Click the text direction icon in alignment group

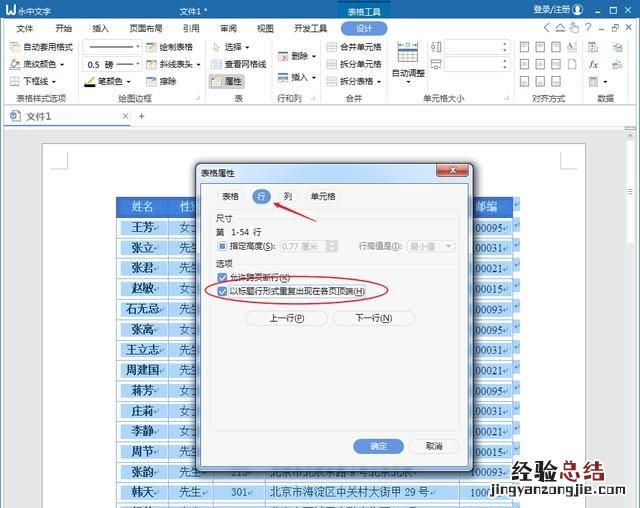point(572,47)
